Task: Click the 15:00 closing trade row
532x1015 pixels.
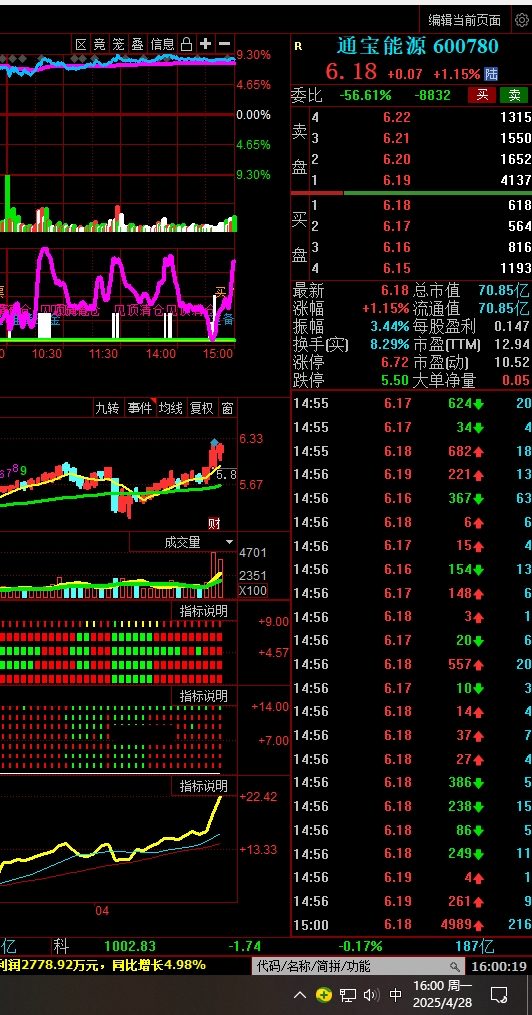Action: tap(412, 924)
